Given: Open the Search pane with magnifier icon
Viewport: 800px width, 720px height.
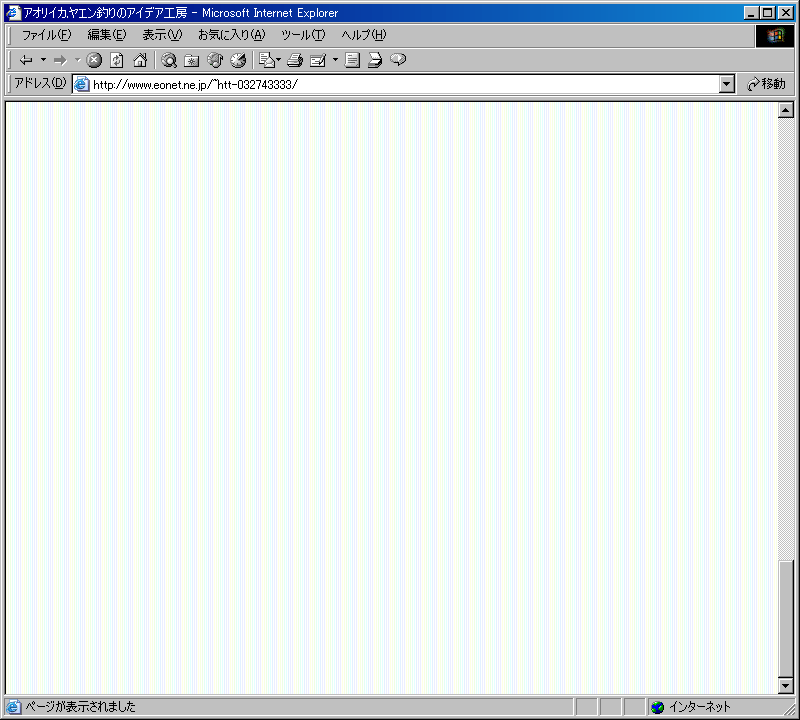Looking at the screenshot, I should tap(169, 60).
